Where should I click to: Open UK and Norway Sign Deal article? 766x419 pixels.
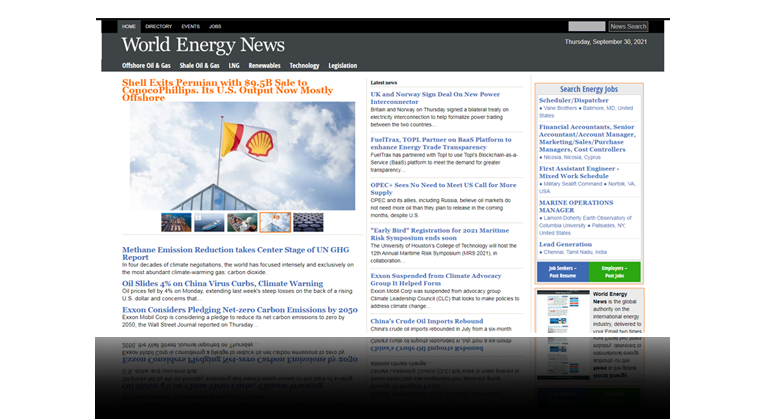click(x=435, y=98)
